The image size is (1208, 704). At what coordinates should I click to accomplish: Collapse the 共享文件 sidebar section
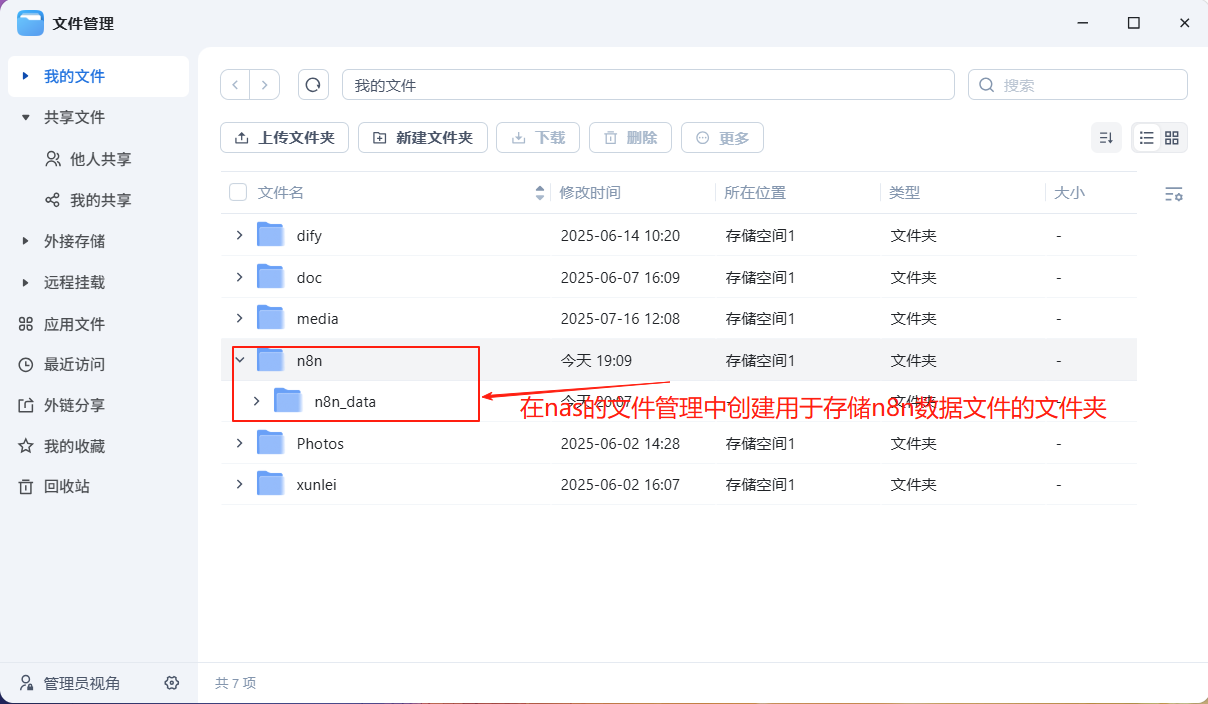(24, 117)
